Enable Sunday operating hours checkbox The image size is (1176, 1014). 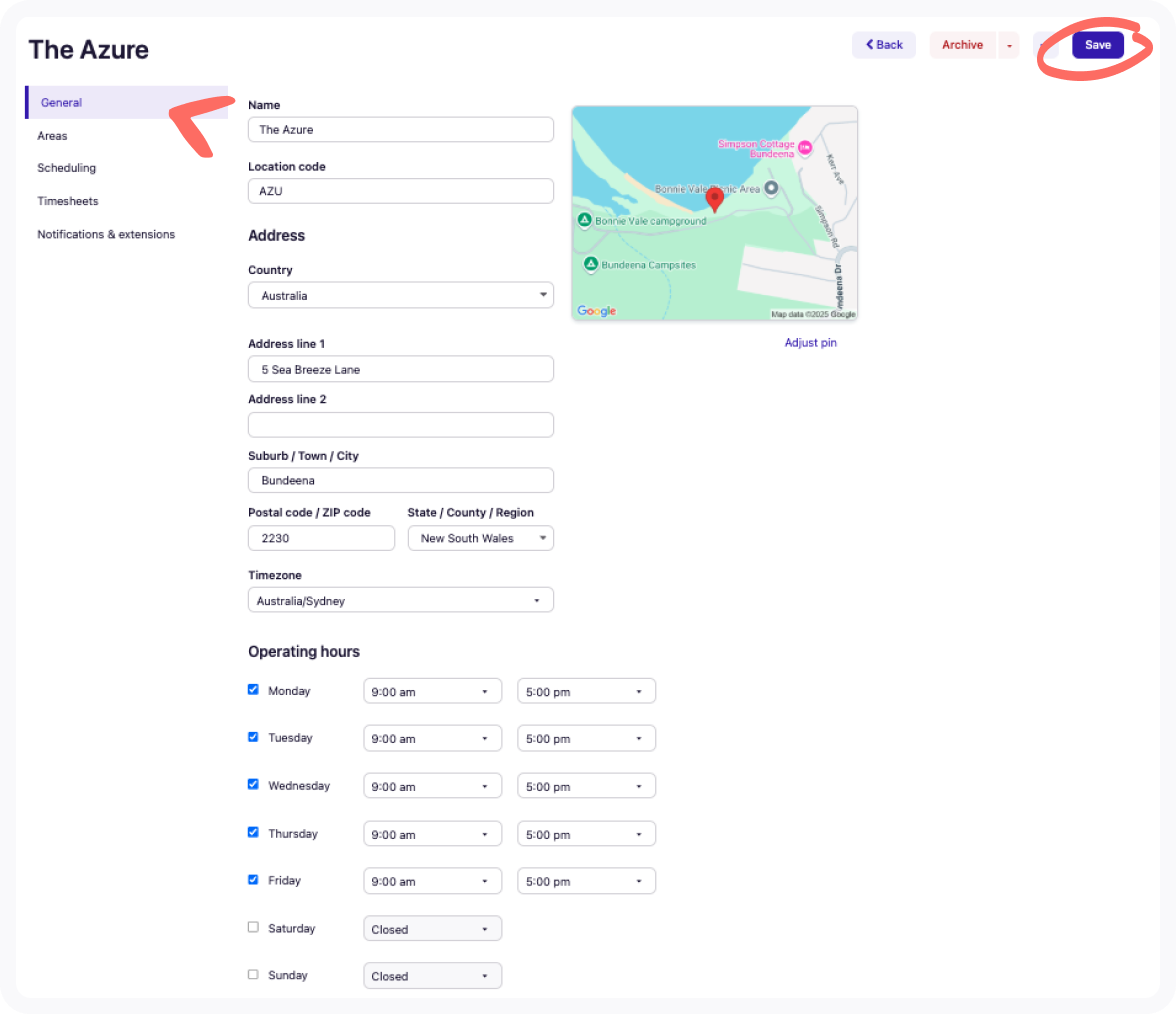pos(253,975)
